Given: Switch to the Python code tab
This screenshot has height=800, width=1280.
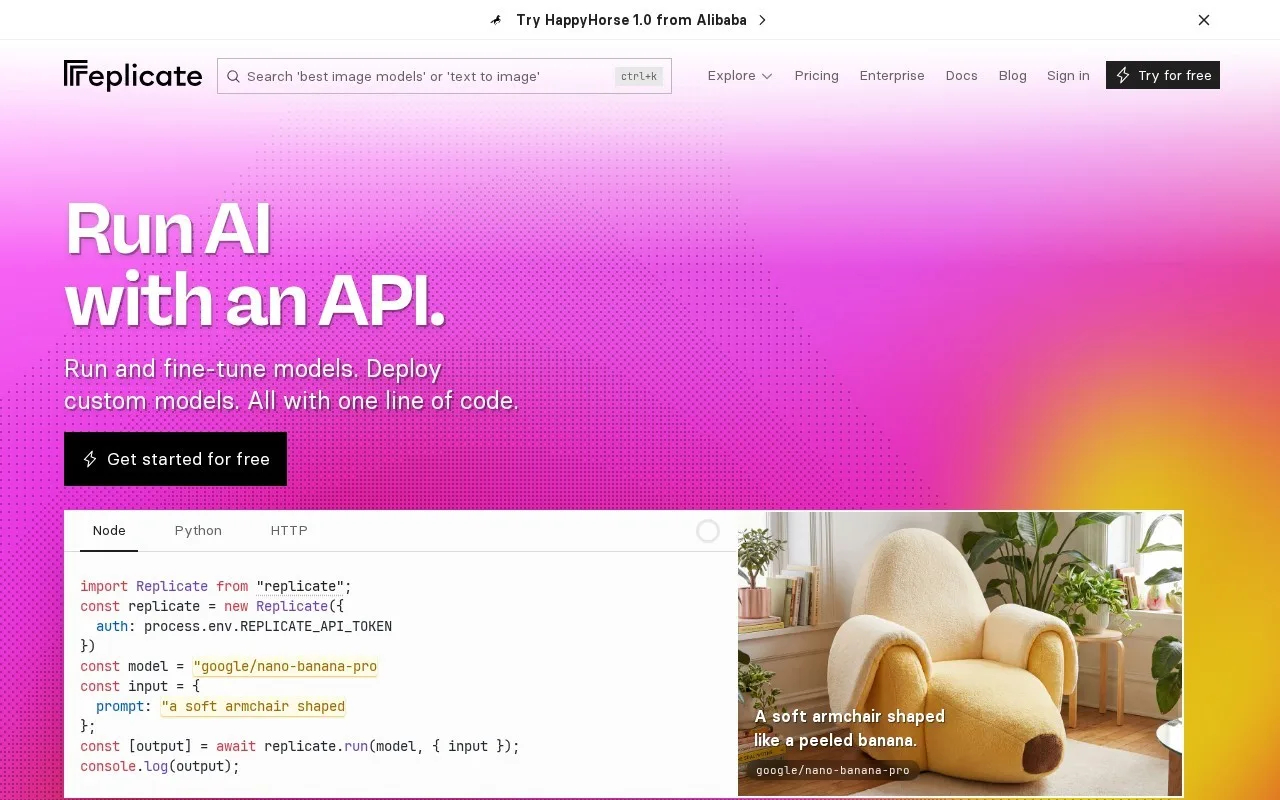Looking at the screenshot, I should (x=198, y=531).
